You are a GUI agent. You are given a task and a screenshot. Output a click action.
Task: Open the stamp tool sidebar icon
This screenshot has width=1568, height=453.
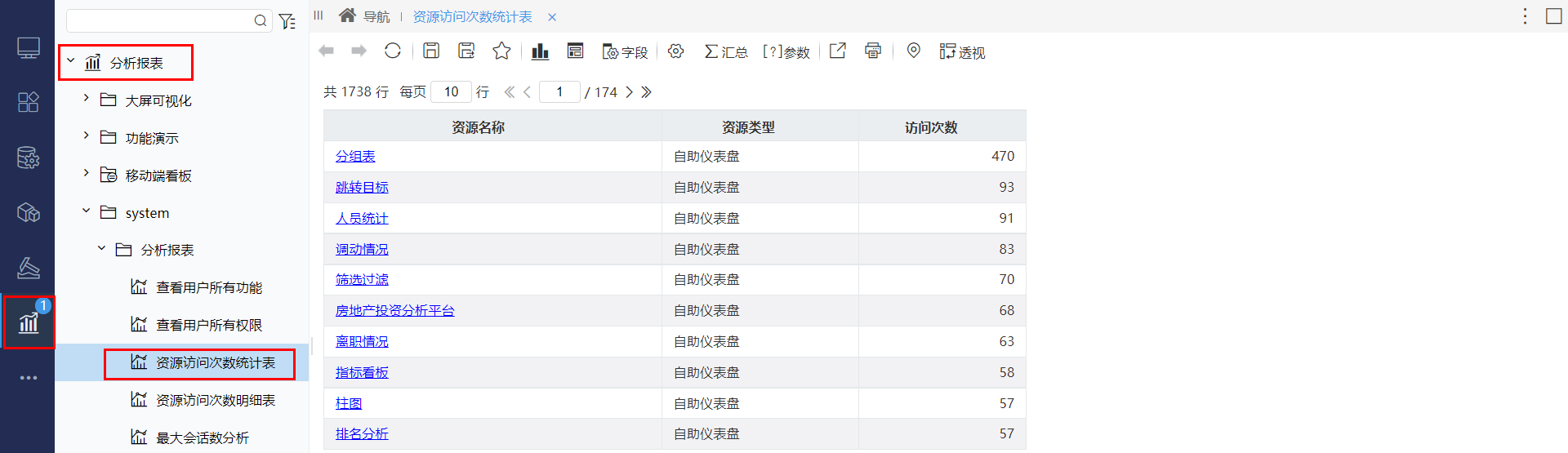(29, 268)
